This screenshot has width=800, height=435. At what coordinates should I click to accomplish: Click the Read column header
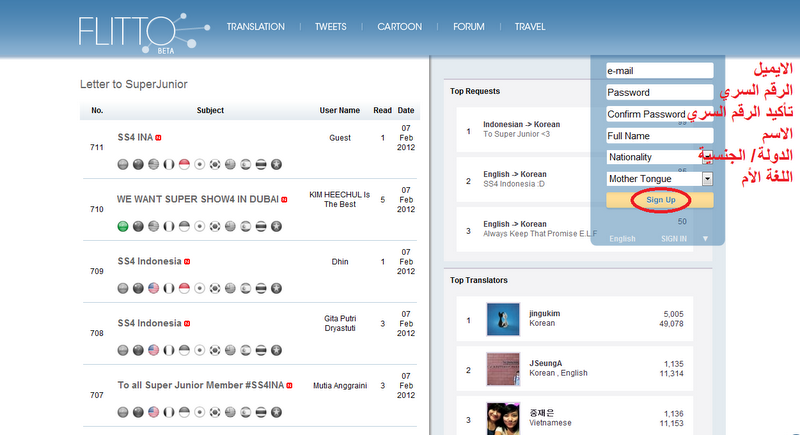[x=382, y=110]
